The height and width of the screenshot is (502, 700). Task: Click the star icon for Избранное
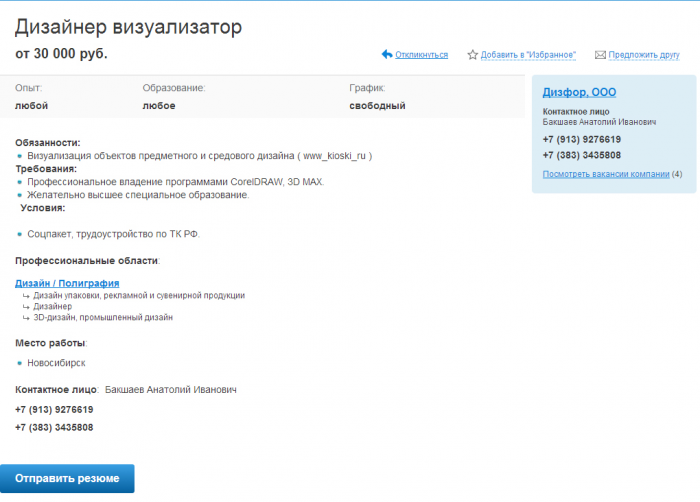point(473,55)
